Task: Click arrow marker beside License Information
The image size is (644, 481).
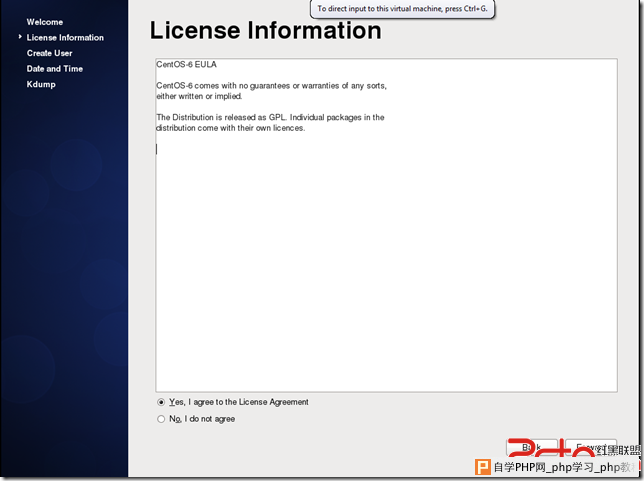Action: pos(20,37)
